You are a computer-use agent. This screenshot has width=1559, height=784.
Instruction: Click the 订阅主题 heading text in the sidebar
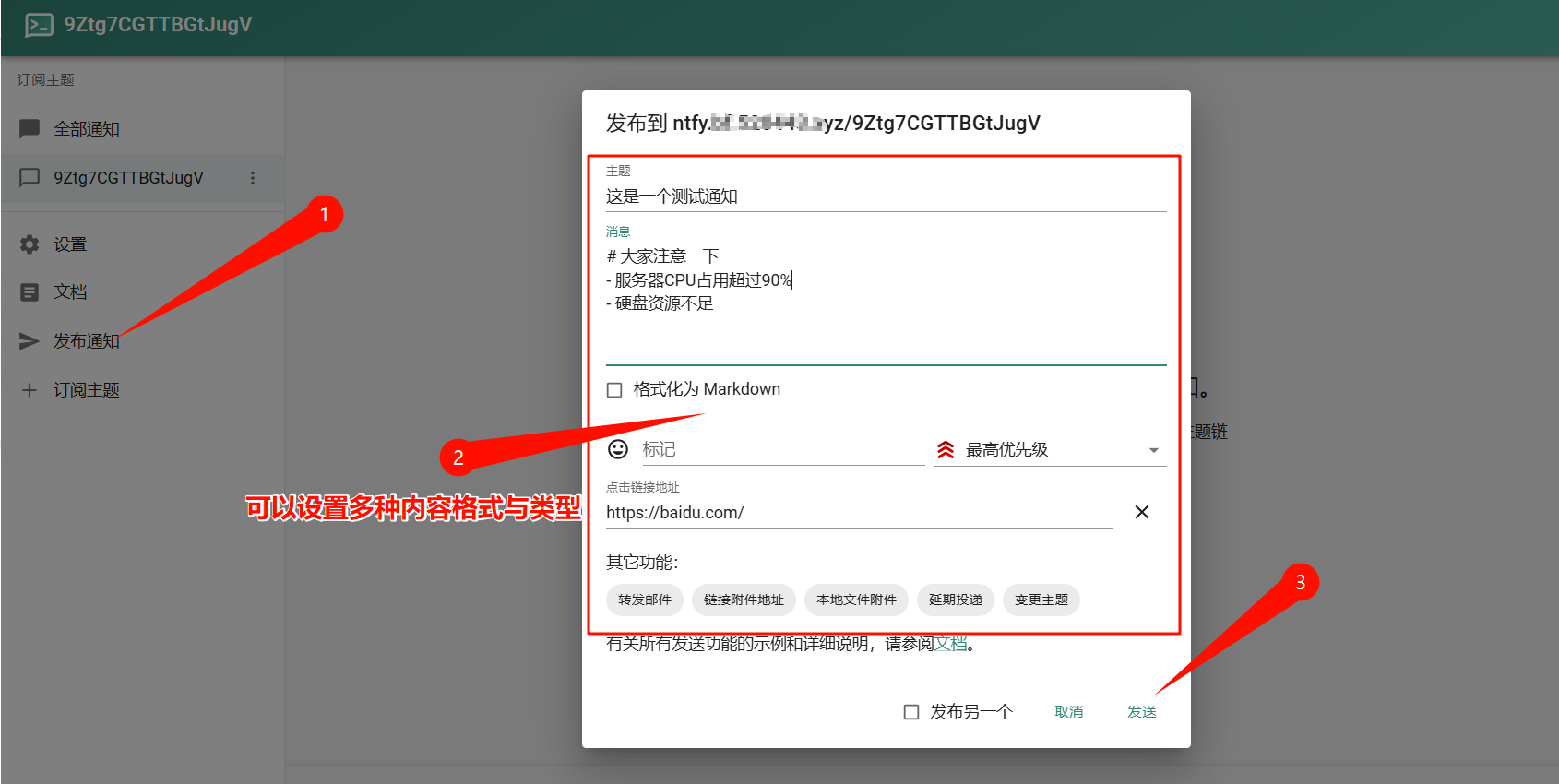(x=46, y=80)
